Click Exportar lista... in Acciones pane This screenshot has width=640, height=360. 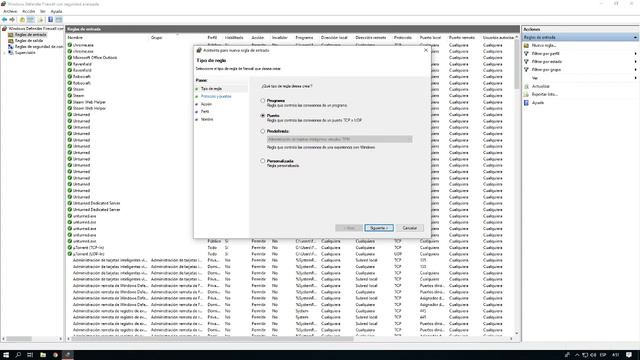(544, 94)
